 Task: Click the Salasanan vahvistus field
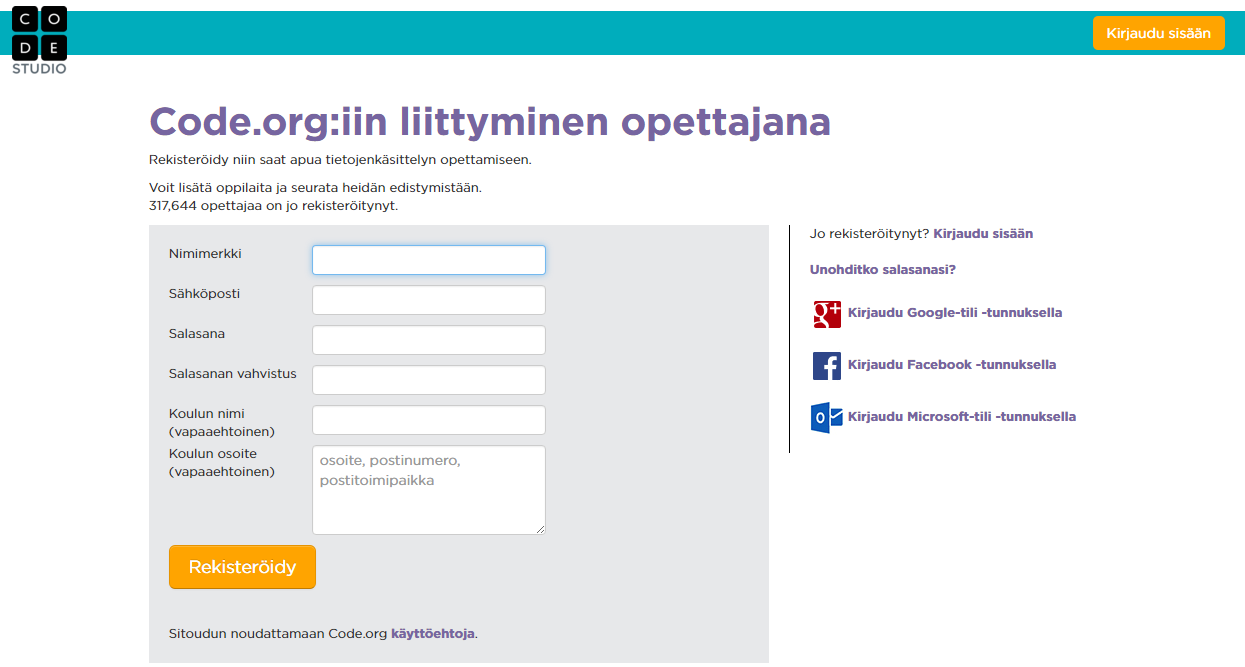coord(428,380)
